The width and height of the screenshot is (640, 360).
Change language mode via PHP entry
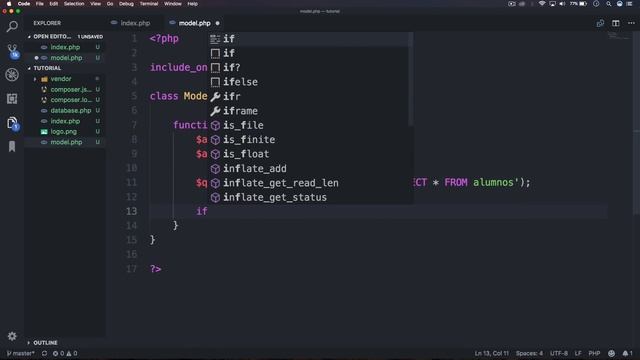(x=594, y=353)
